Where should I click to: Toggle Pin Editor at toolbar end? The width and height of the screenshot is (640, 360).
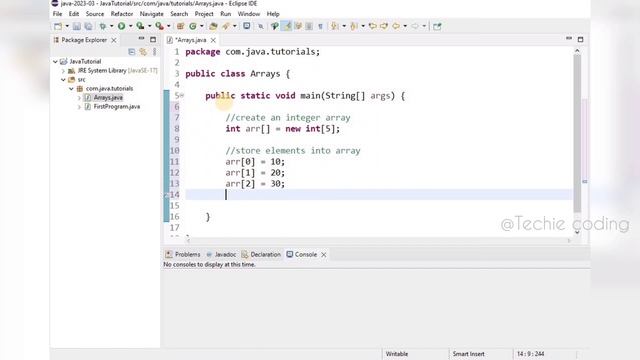[x=437, y=26]
